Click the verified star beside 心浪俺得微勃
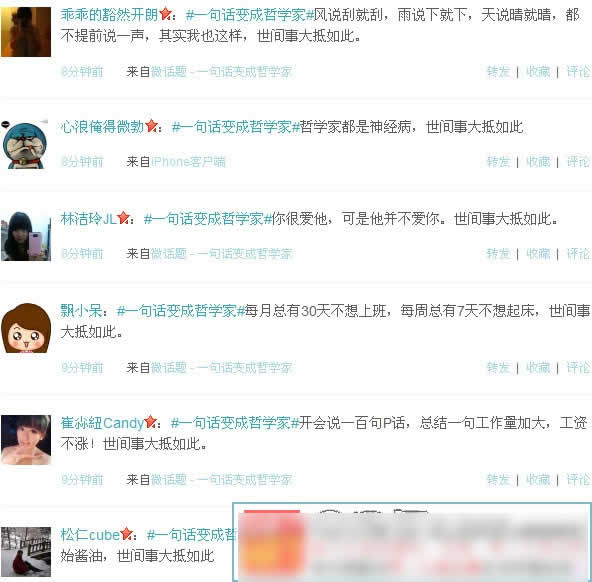Image resolution: width=592 pixels, height=582 pixels. (x=151, y=126)
